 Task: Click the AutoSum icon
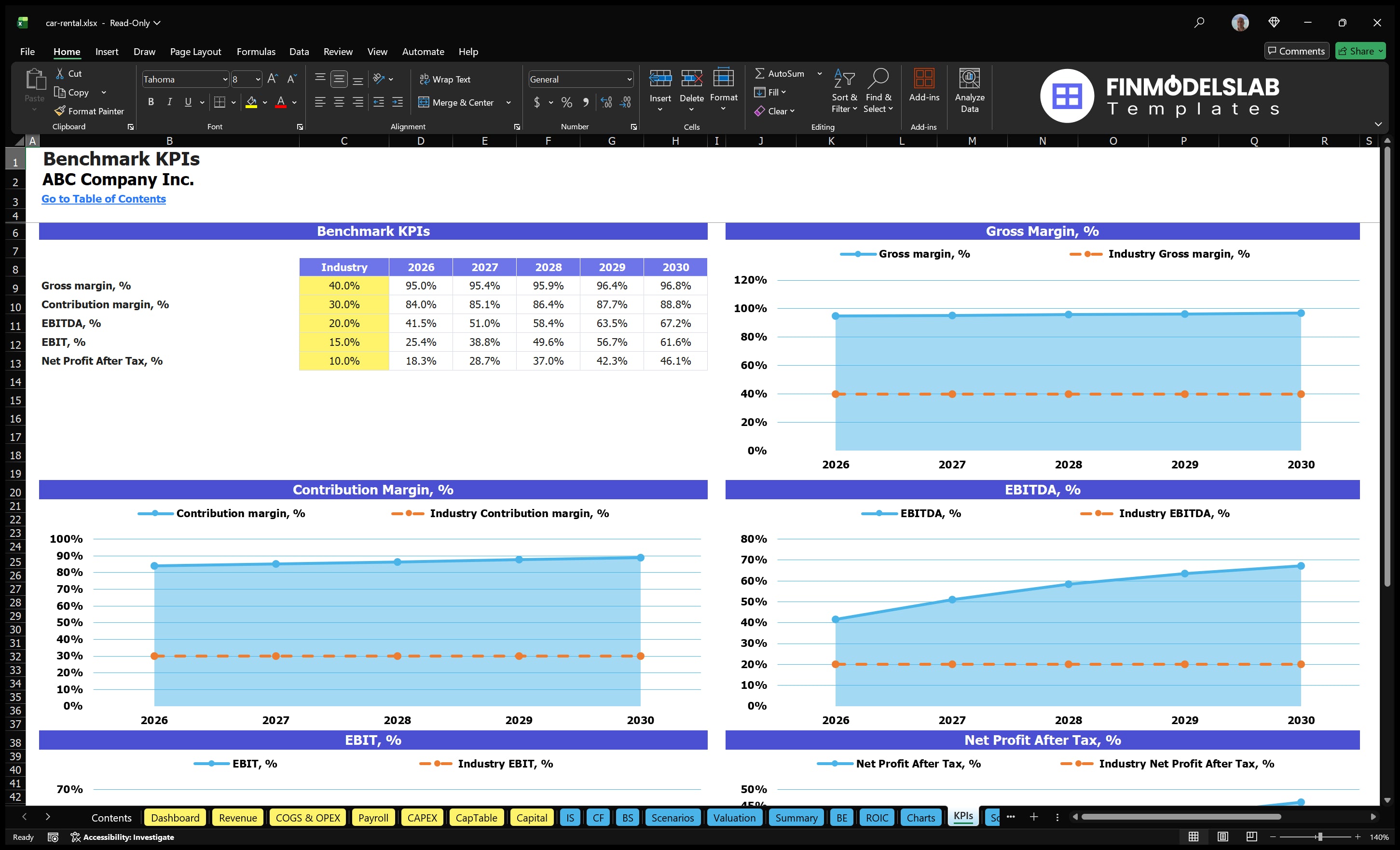point(761,73)
